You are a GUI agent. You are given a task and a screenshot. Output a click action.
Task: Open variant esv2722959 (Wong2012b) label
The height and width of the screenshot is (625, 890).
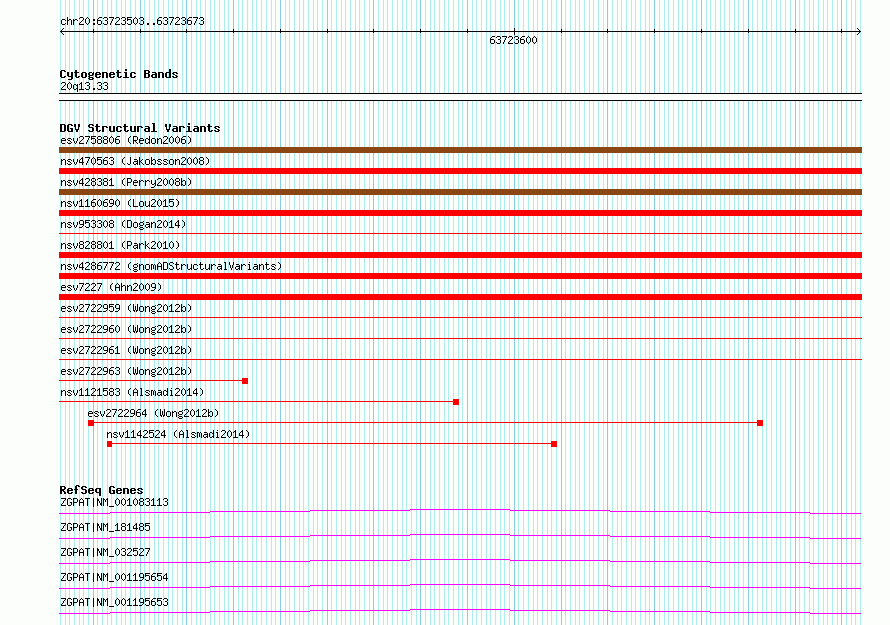(126, 308)
